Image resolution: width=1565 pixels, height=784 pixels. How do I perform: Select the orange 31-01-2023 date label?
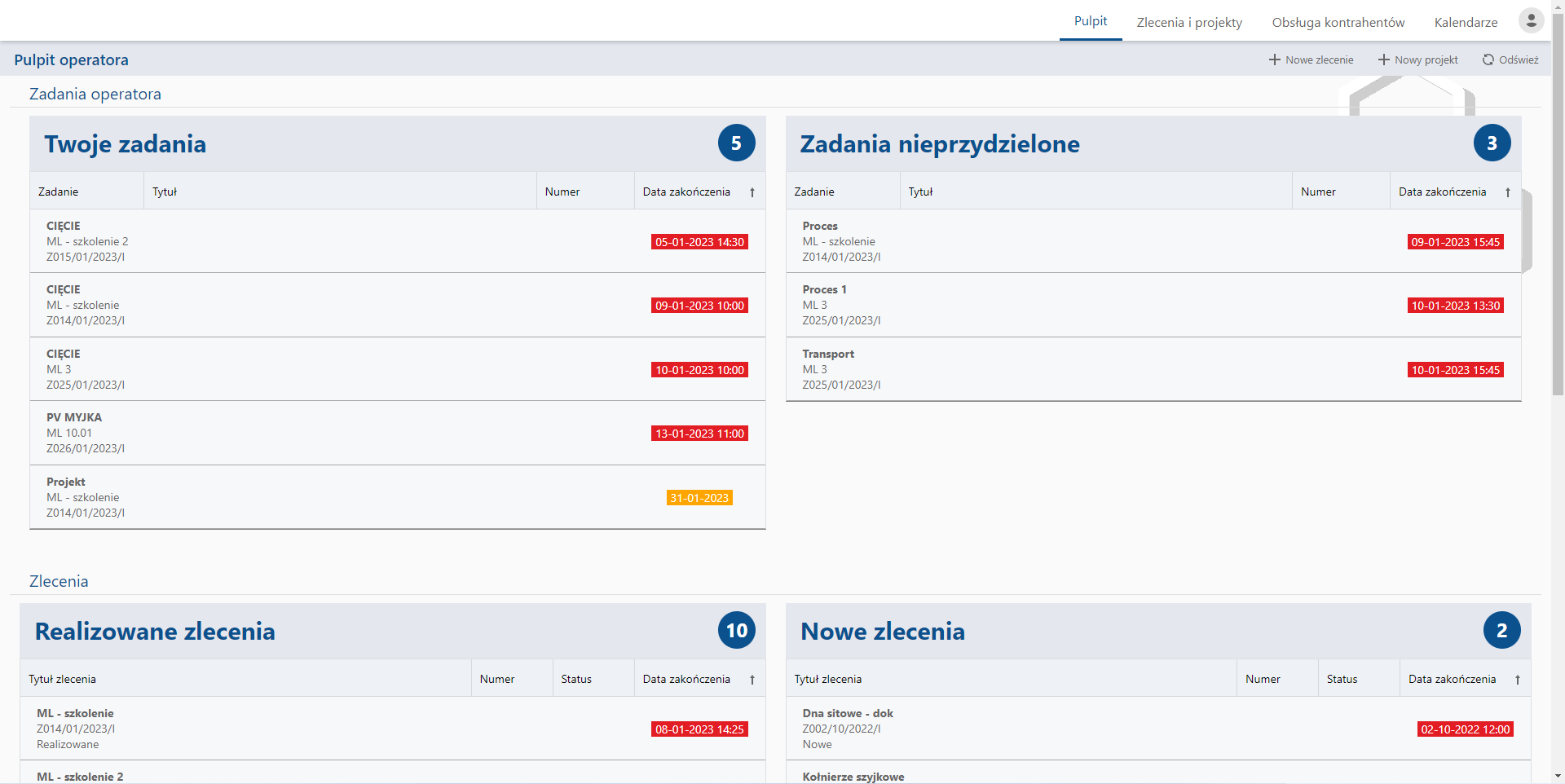[699, 498]
